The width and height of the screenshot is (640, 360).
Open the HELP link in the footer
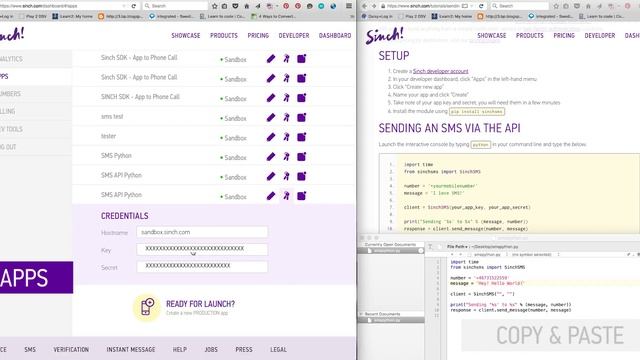pyautogui.click(x=180, y=349)
